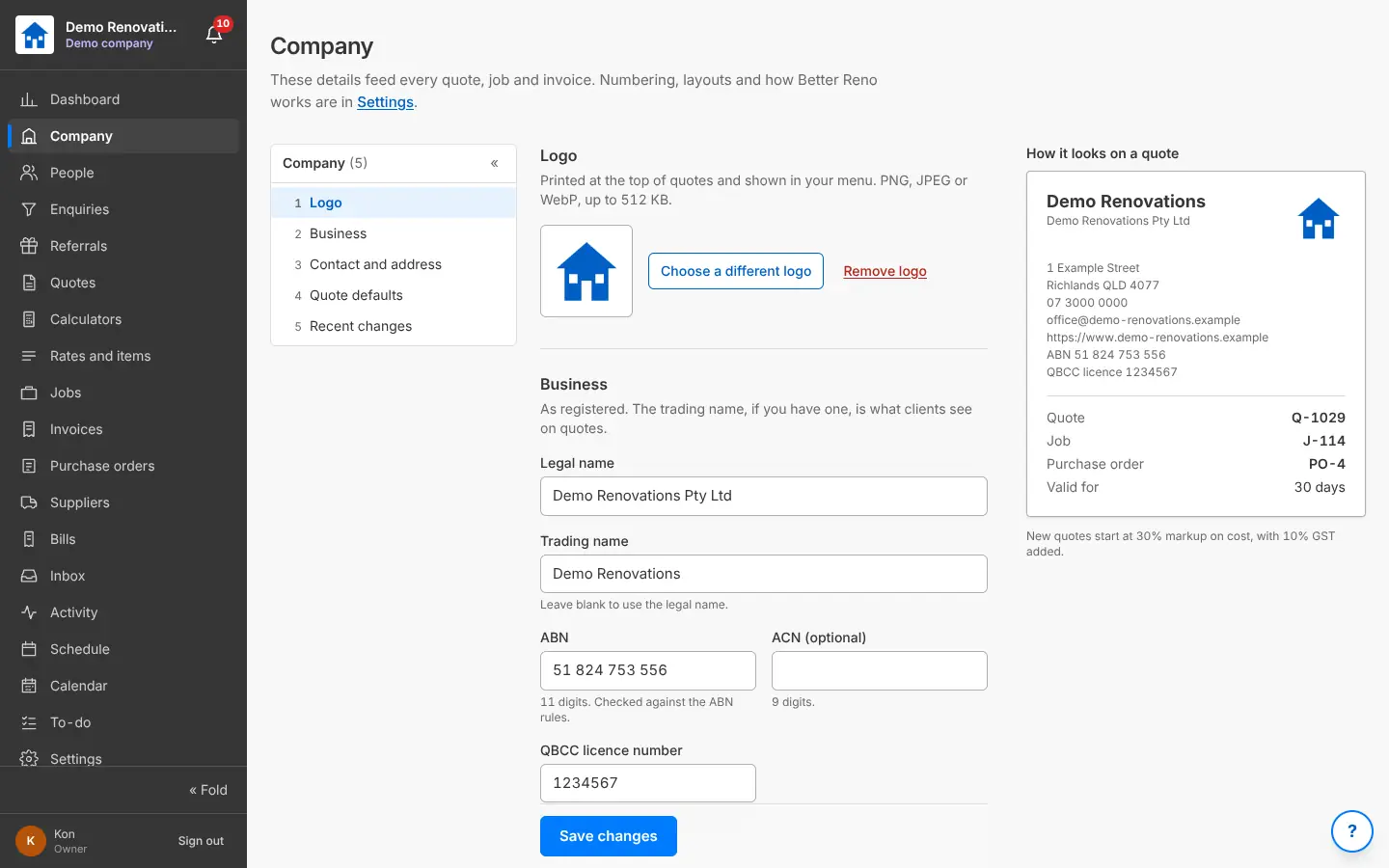The image size is (1389, 868).
Task: Click the Quotes document icon
Action: coord(29,283)
